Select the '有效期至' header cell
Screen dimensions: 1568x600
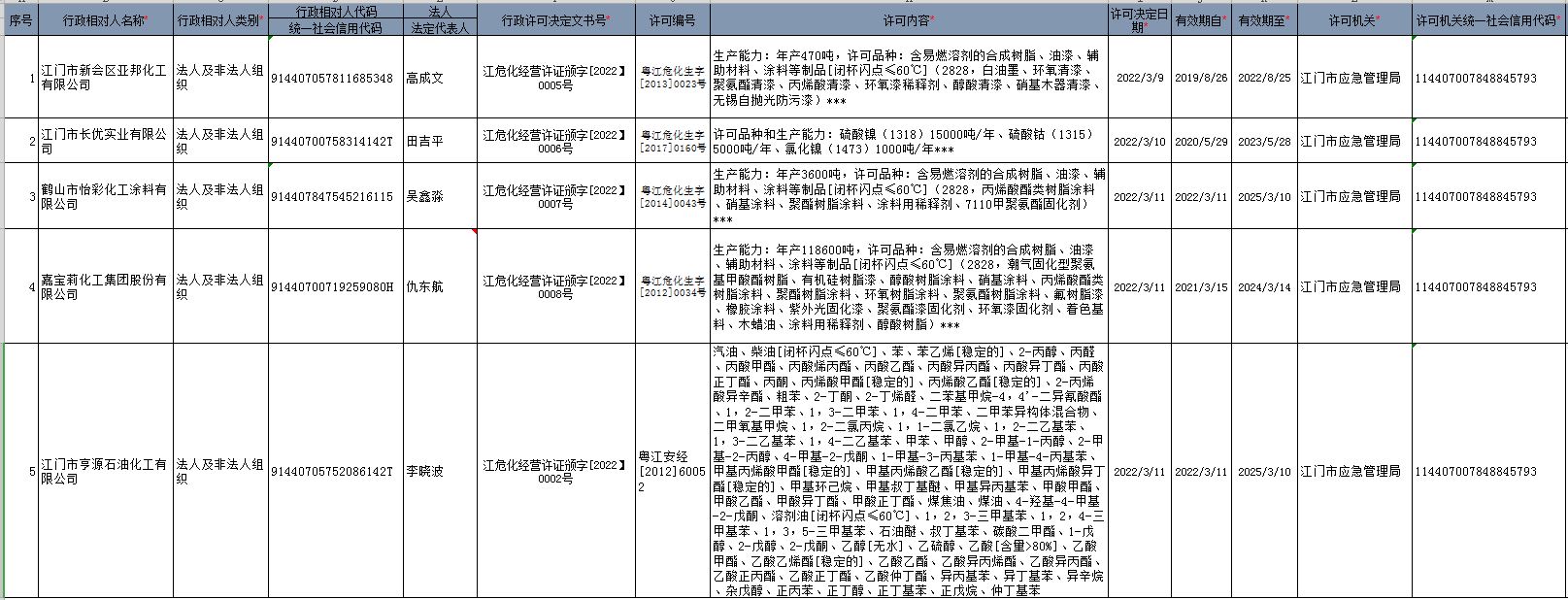click(x=1264, y=19)
